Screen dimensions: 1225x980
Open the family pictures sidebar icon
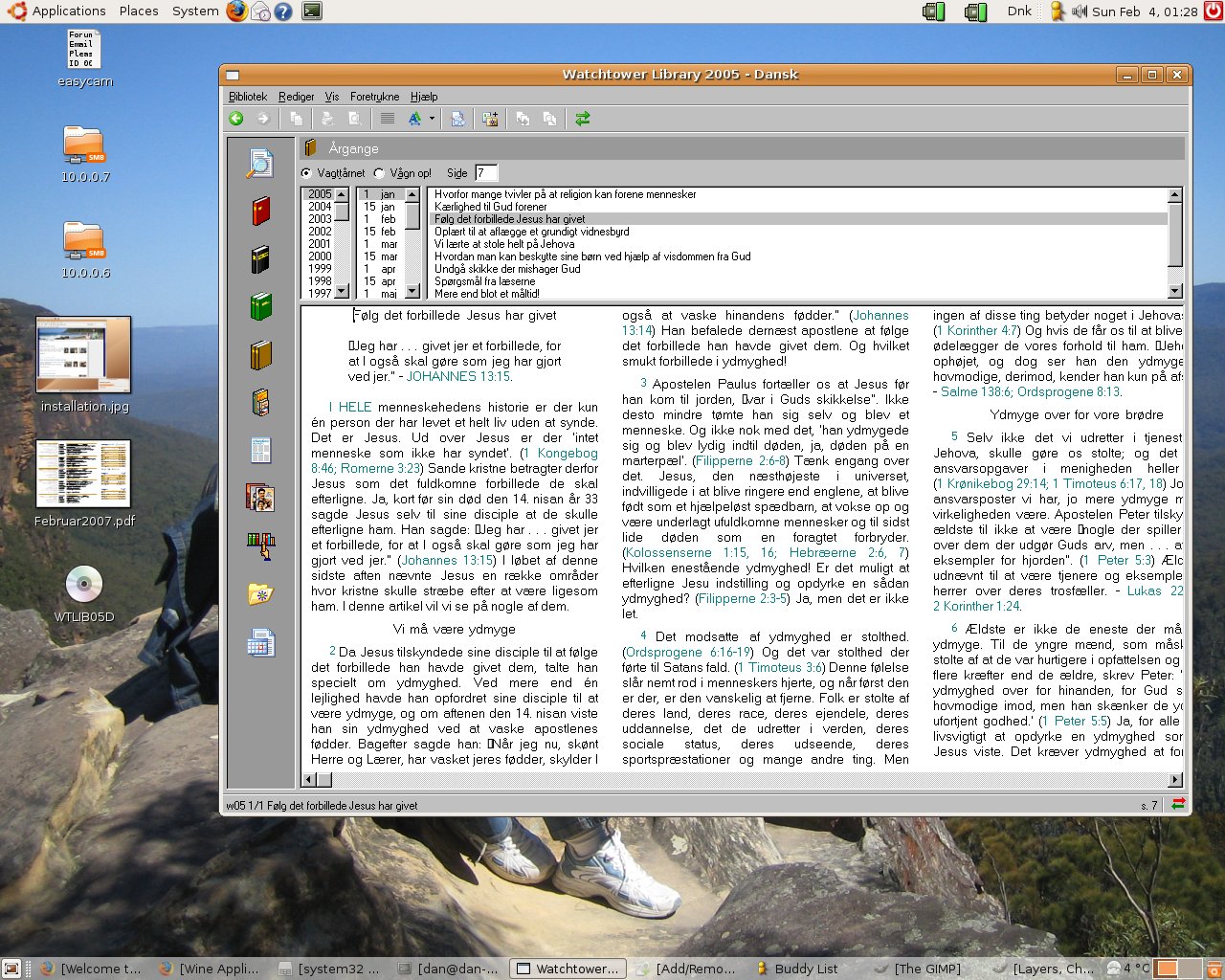point(260,498)
